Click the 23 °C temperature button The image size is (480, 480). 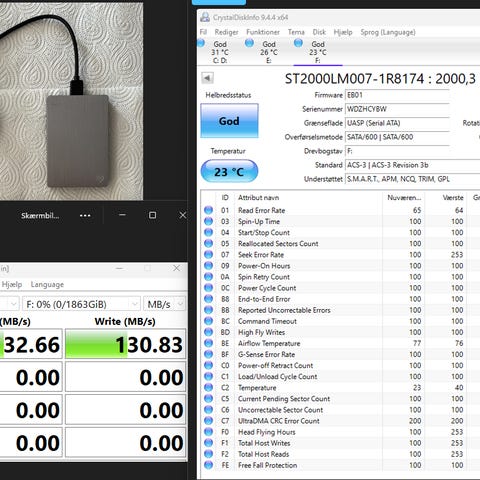tap(229, 172)
